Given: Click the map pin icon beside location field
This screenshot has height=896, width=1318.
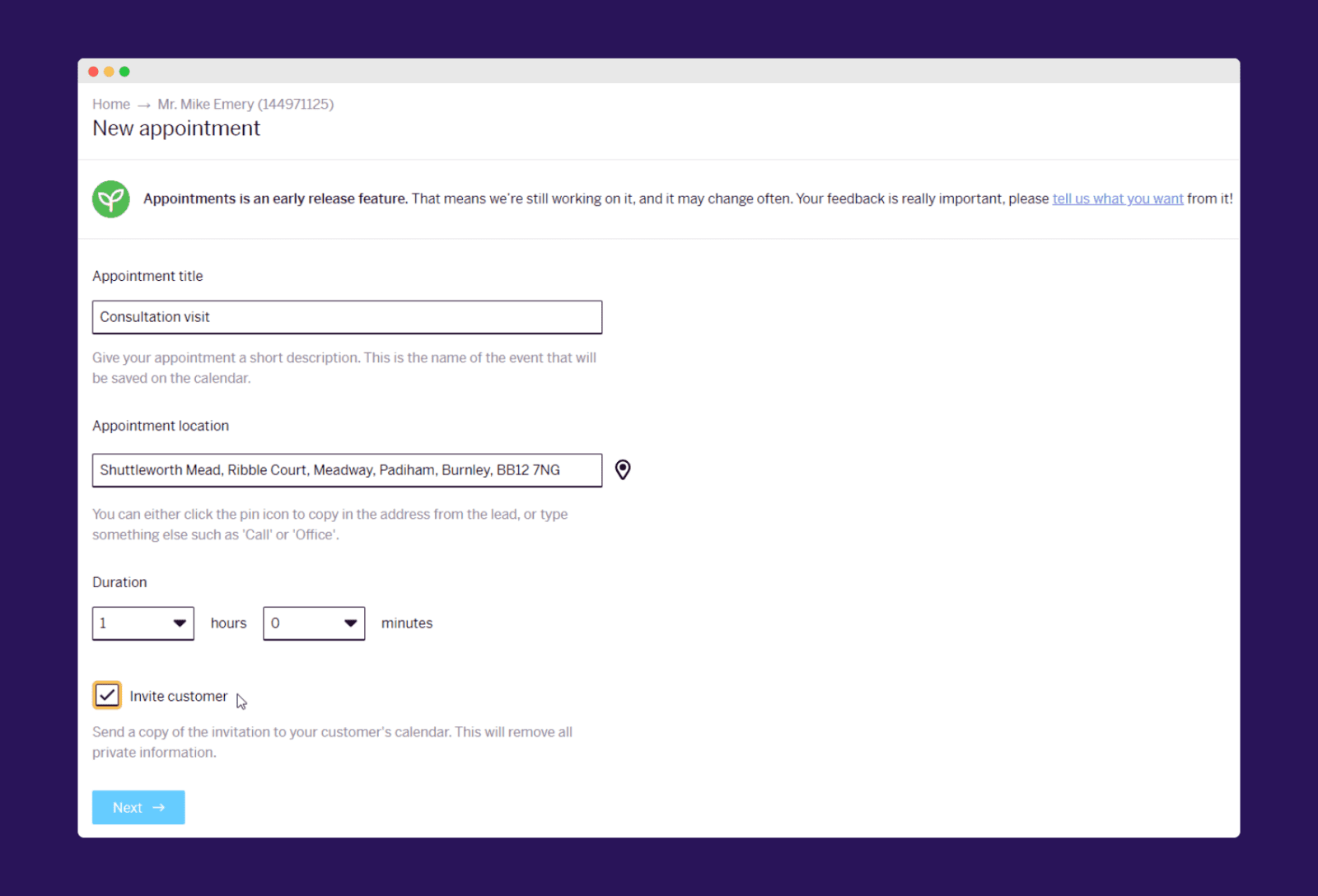Looking at the screenshot, I should coord(623,469).
